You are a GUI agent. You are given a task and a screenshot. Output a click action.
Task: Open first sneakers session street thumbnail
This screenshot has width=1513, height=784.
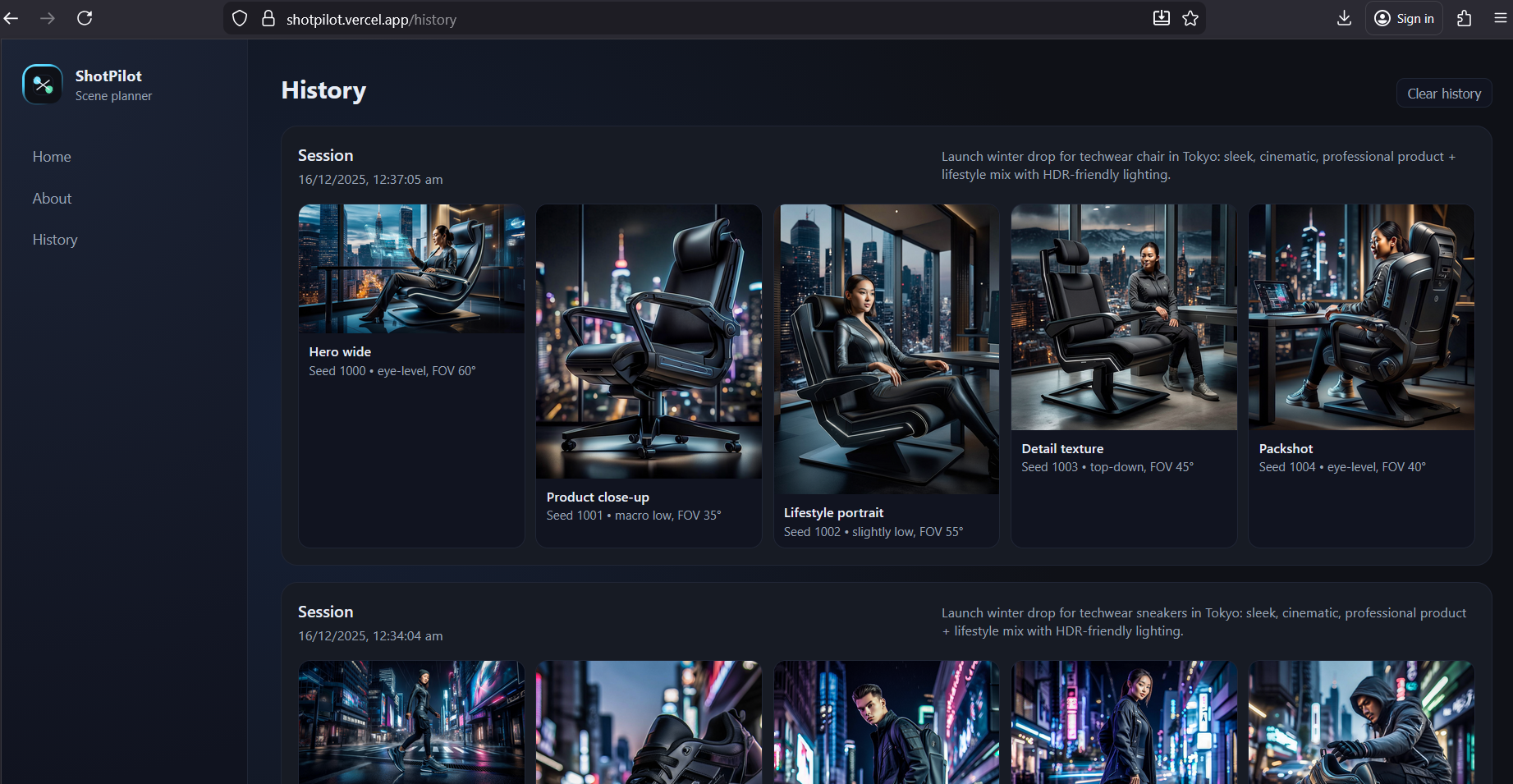[411, 722]
